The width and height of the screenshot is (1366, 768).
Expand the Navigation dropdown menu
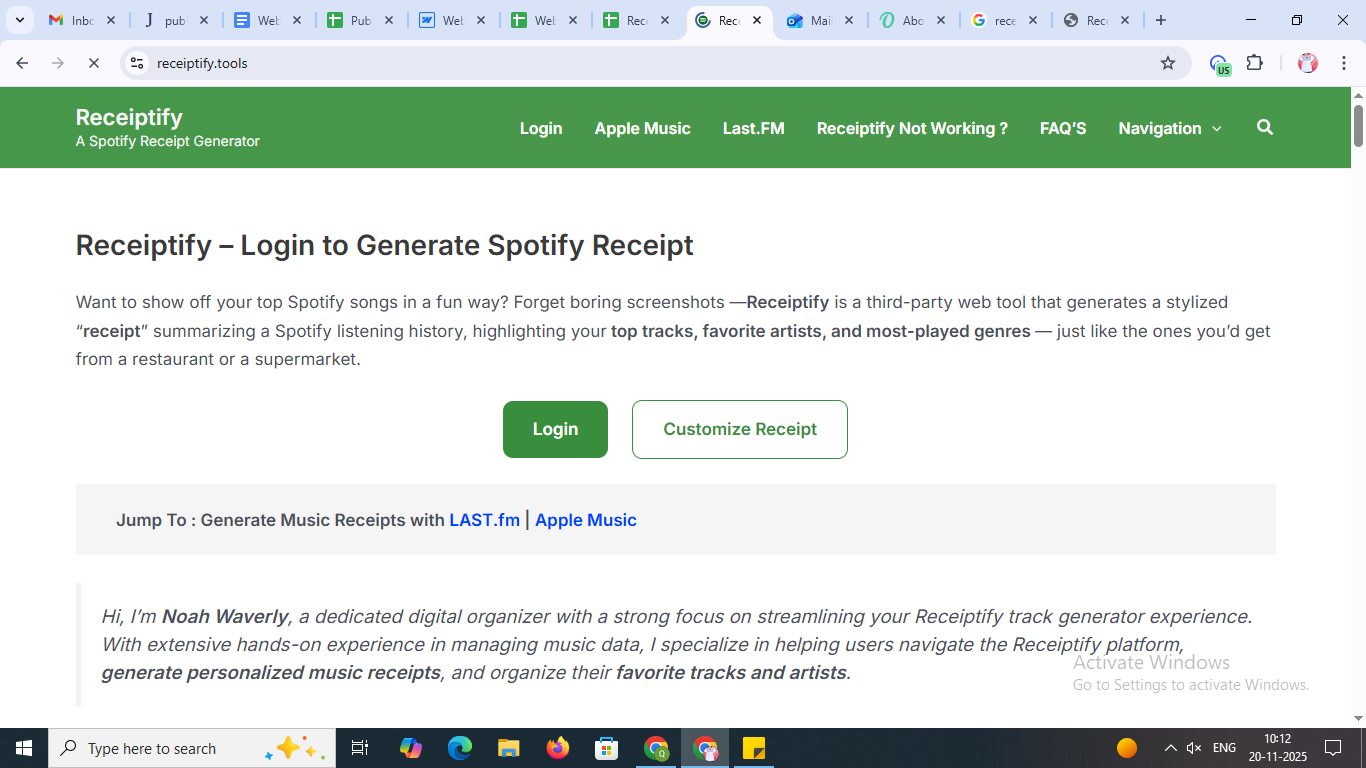[1169, 128]
